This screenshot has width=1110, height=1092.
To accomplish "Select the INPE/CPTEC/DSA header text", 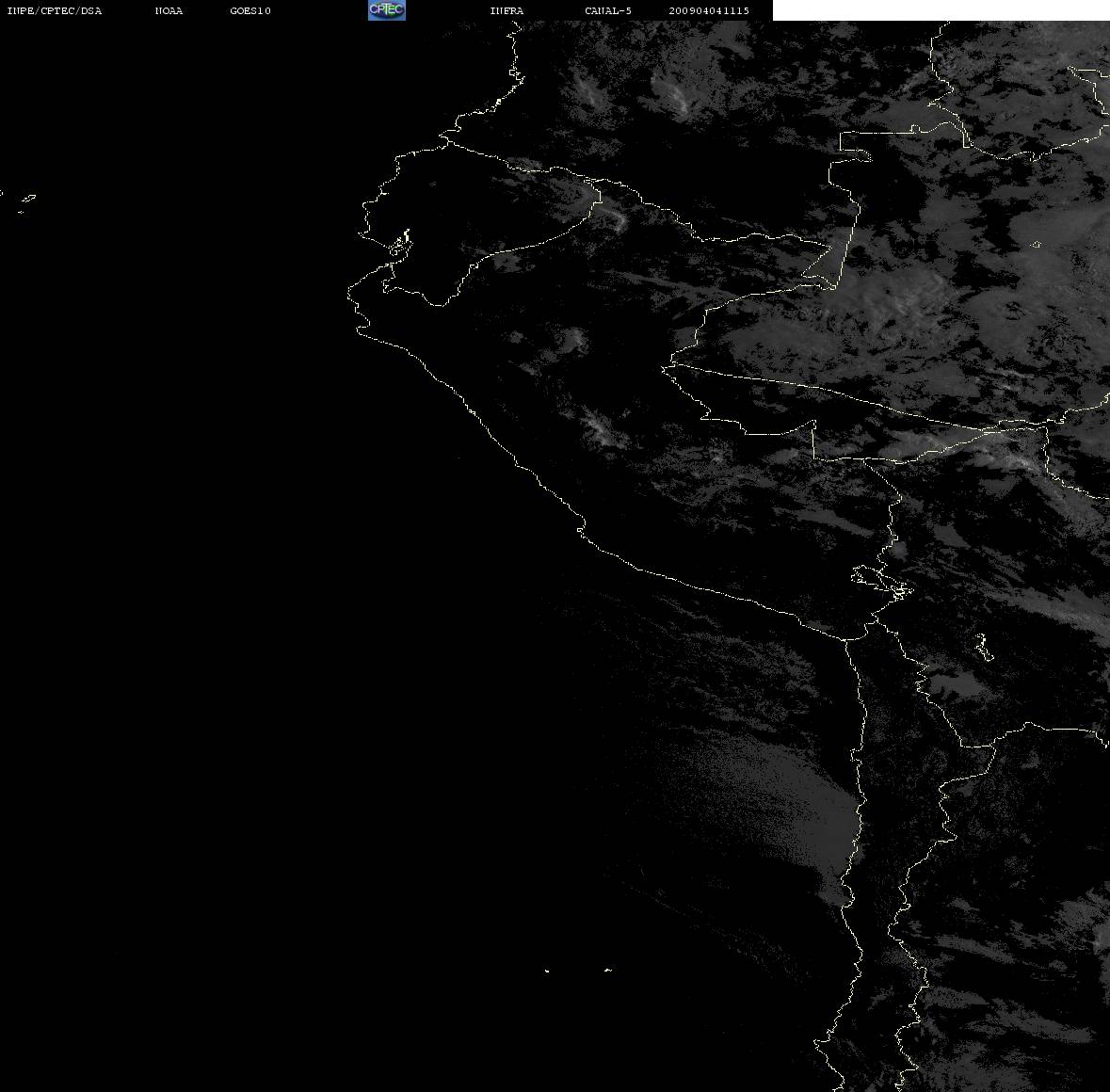I will click(x=54, y=10).
